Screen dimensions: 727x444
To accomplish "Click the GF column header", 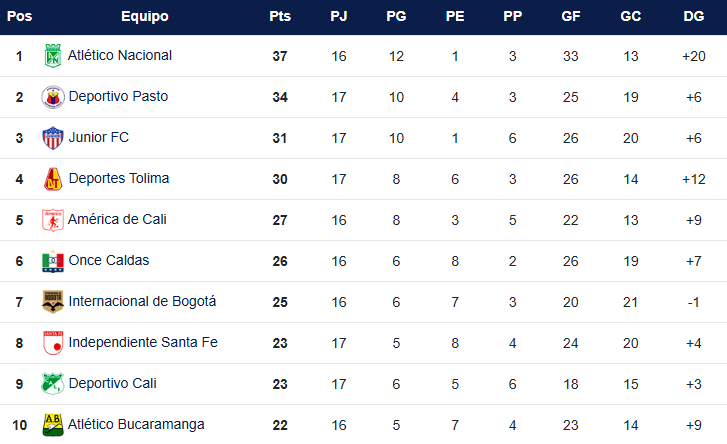I will coord(571,17).
